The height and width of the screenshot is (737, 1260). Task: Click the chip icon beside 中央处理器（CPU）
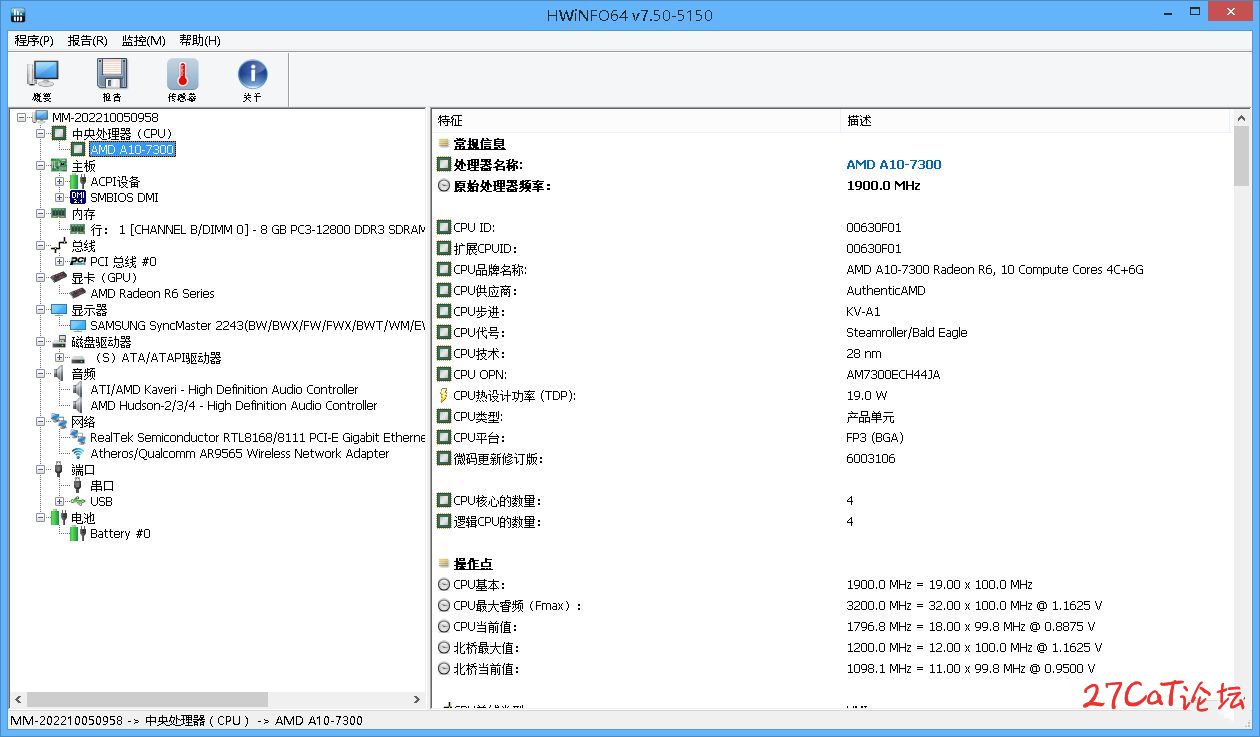click(x=60, y=133)
